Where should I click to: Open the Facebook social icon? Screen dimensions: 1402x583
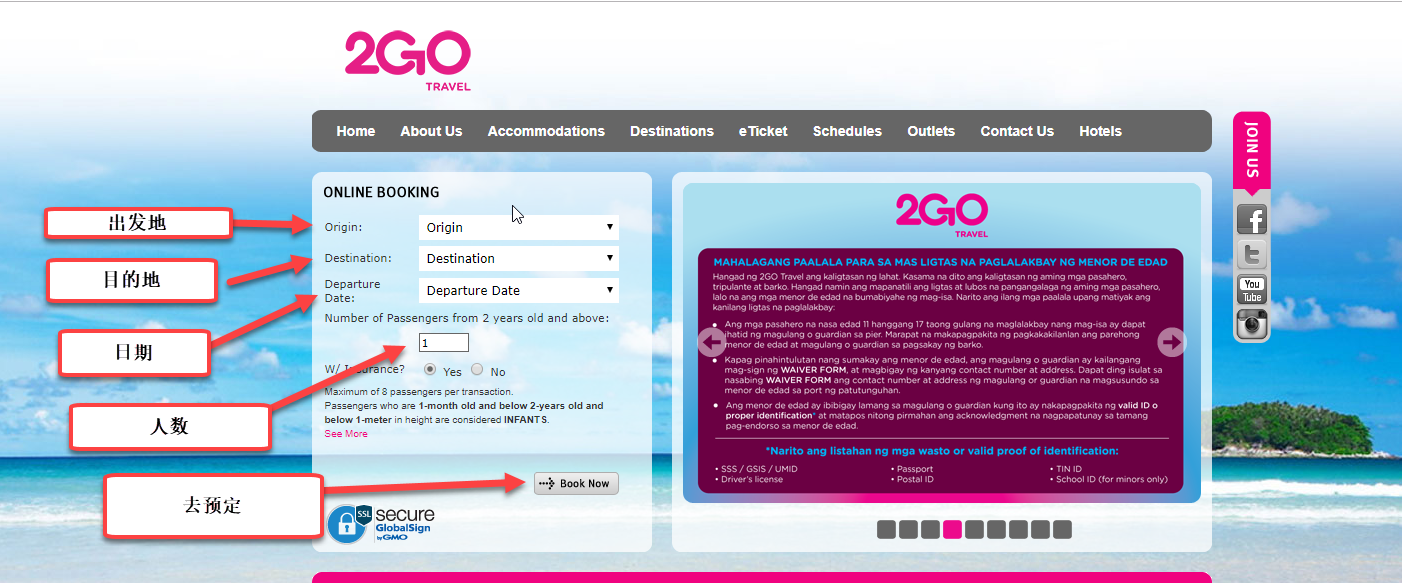(1252, 219)
